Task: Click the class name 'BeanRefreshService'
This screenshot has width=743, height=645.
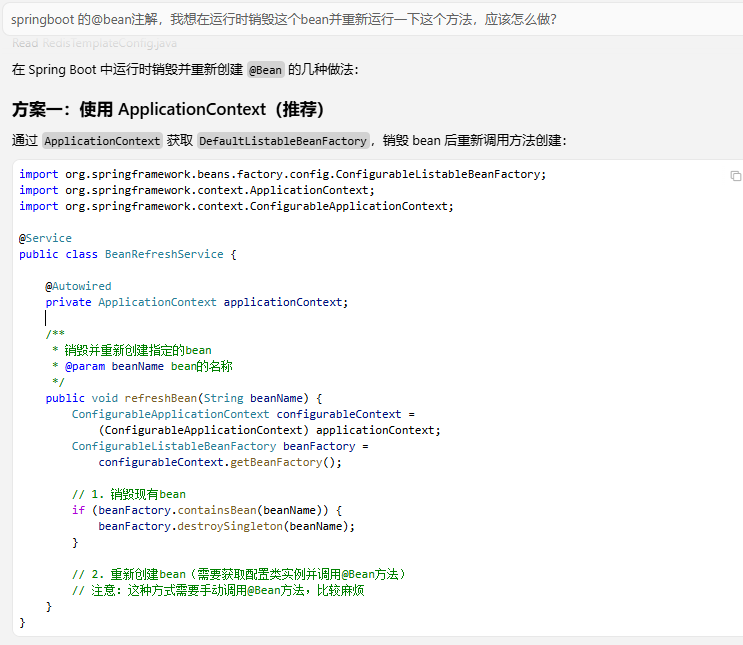Action: click(164, 254)
